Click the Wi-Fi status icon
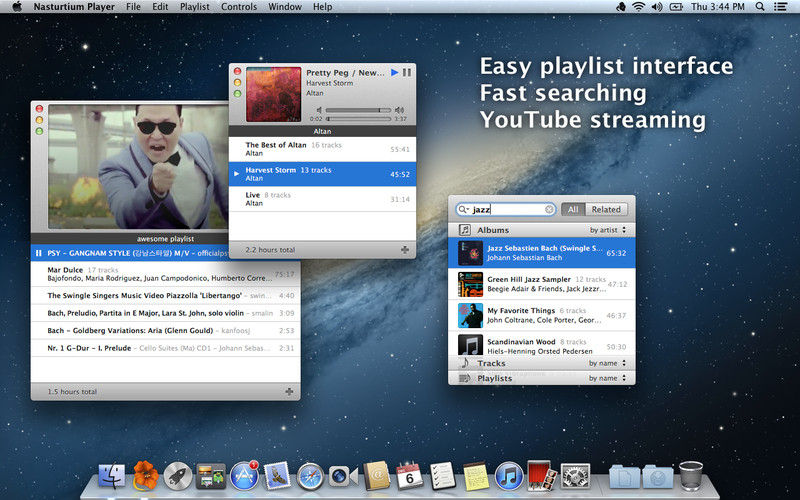Image resolution: width=800 pixels, height=500 pixels. 638,7
